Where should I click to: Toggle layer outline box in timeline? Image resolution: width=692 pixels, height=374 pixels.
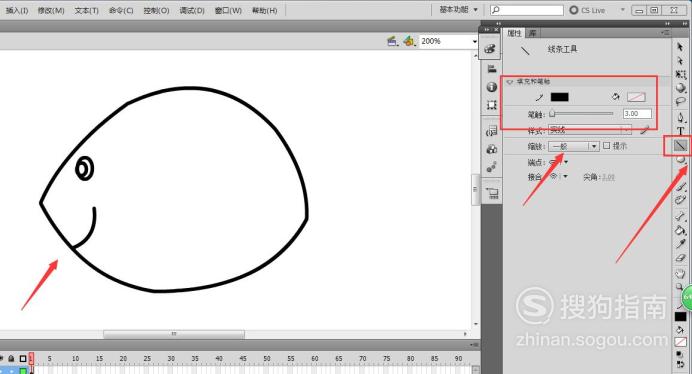pos(23,359)
